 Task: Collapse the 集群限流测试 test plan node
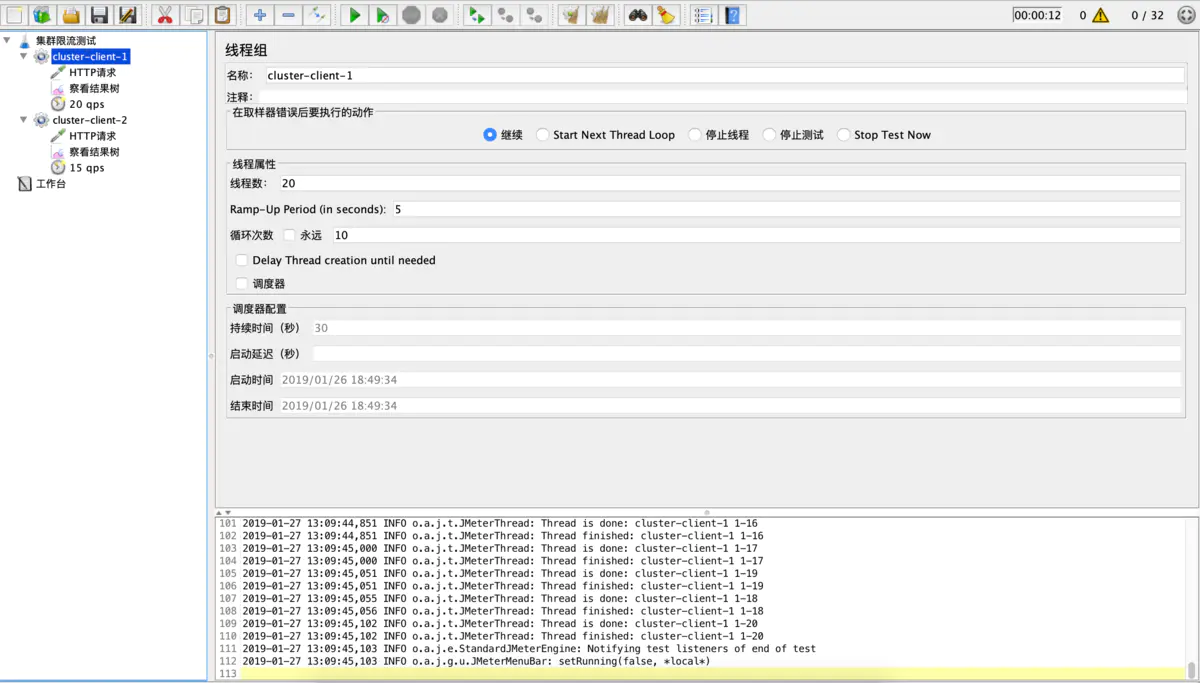pos(8,41)
